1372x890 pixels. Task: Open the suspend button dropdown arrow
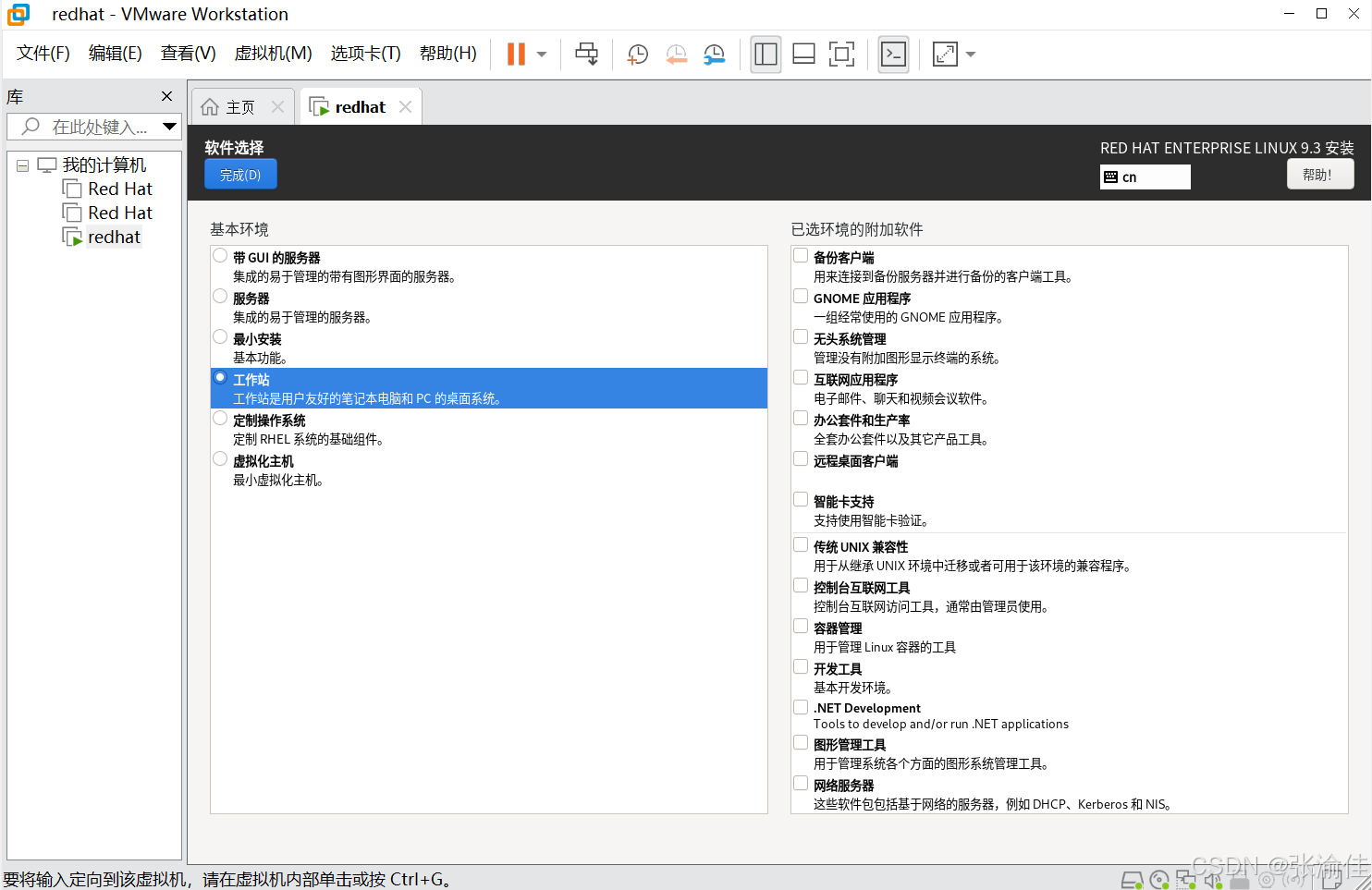coord(541,54)
